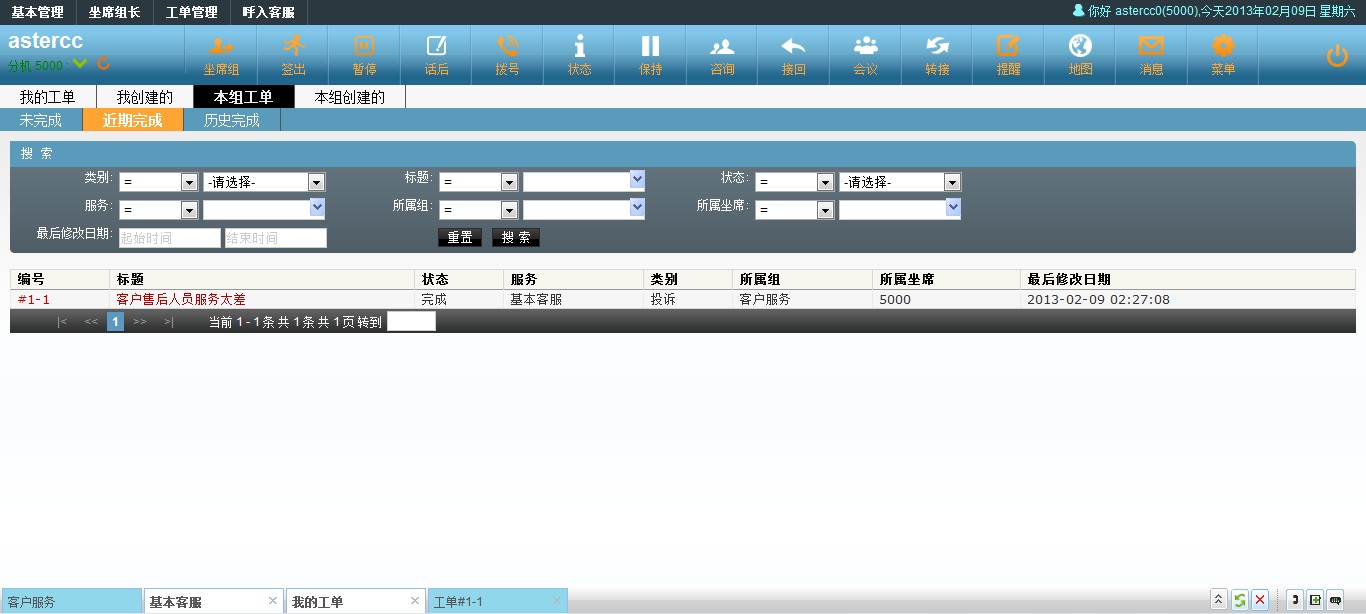Click the 签出 sign-out toolbar icon
Image resolution: width=1366 pixels, height=614 pixels.
coord(293,45)
